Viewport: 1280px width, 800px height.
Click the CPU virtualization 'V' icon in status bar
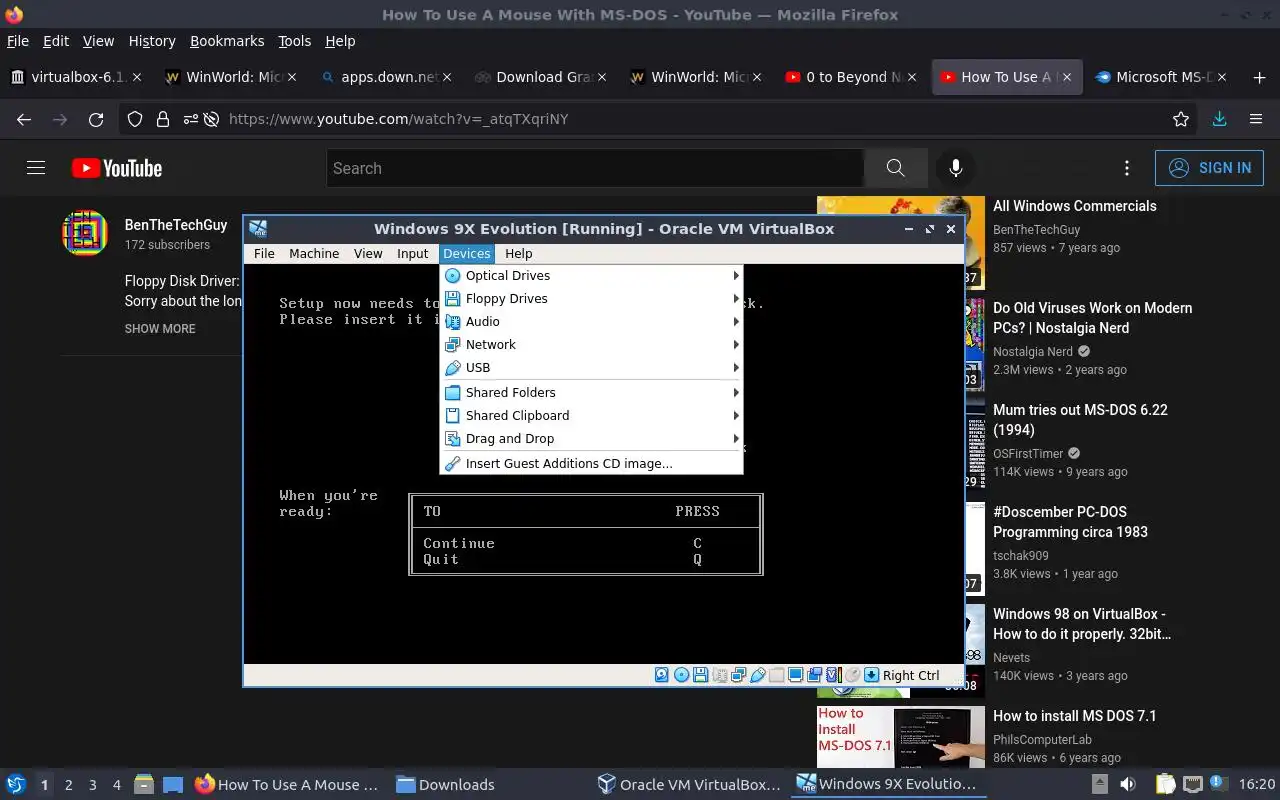833,675
